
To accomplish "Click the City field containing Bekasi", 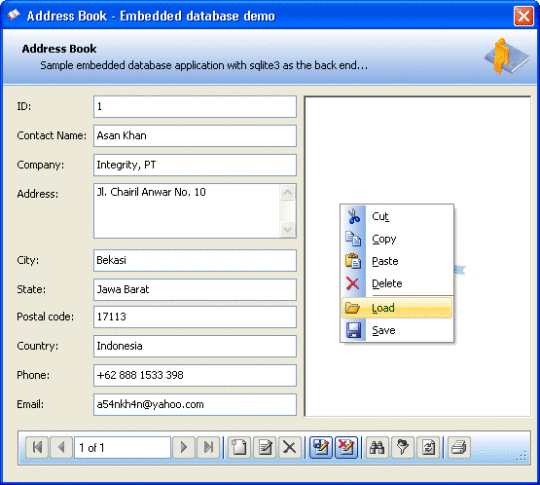I will coord(195,260).
